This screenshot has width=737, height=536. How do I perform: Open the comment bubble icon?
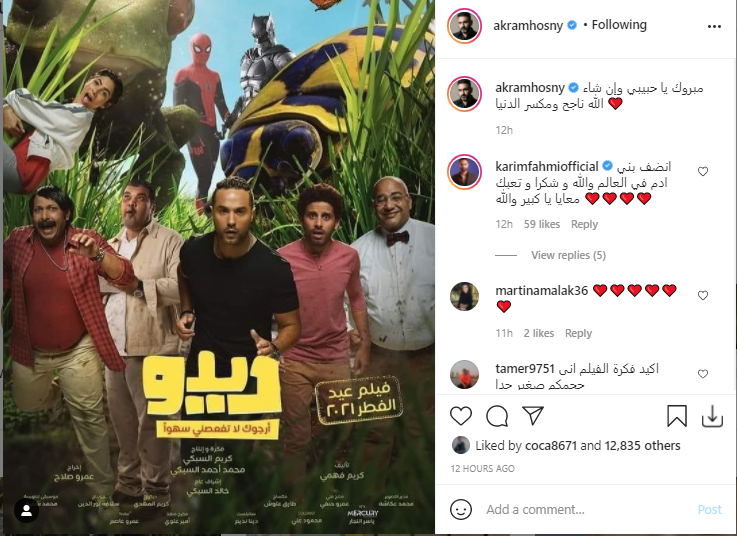(x=497, y=417)
